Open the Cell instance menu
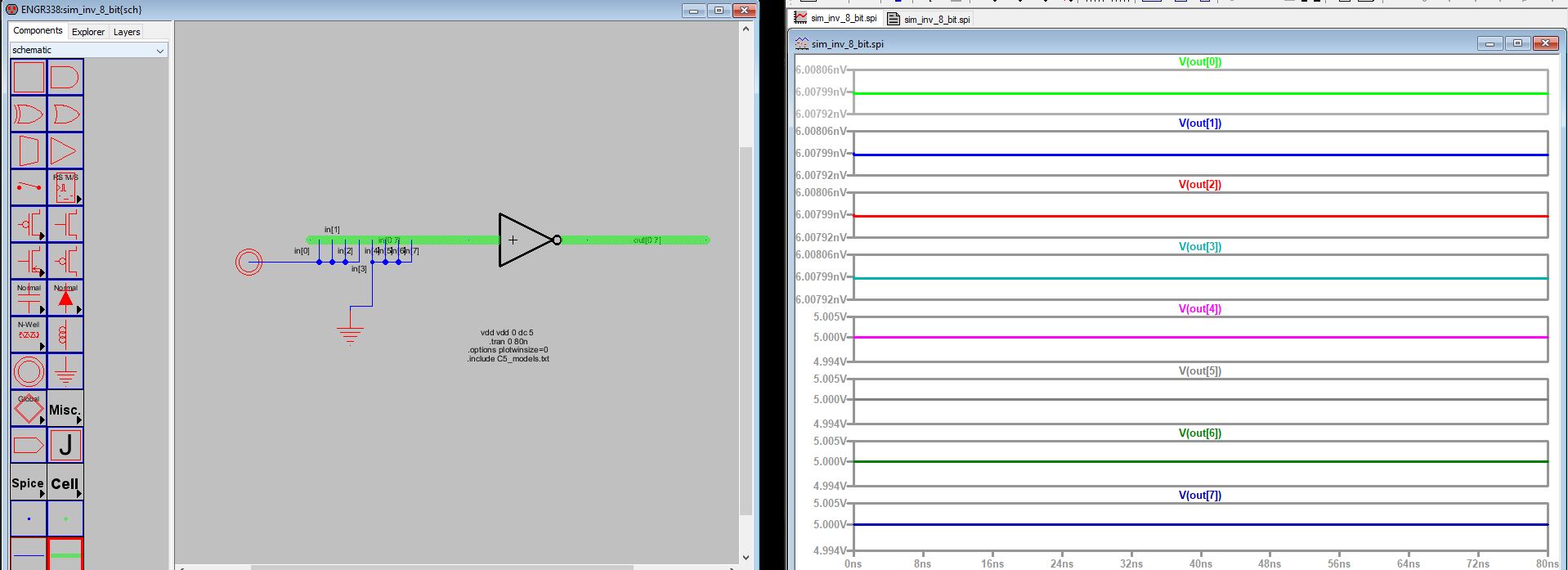The width and height of the screenshot is (1568, 570). click(x=65, y=482)
